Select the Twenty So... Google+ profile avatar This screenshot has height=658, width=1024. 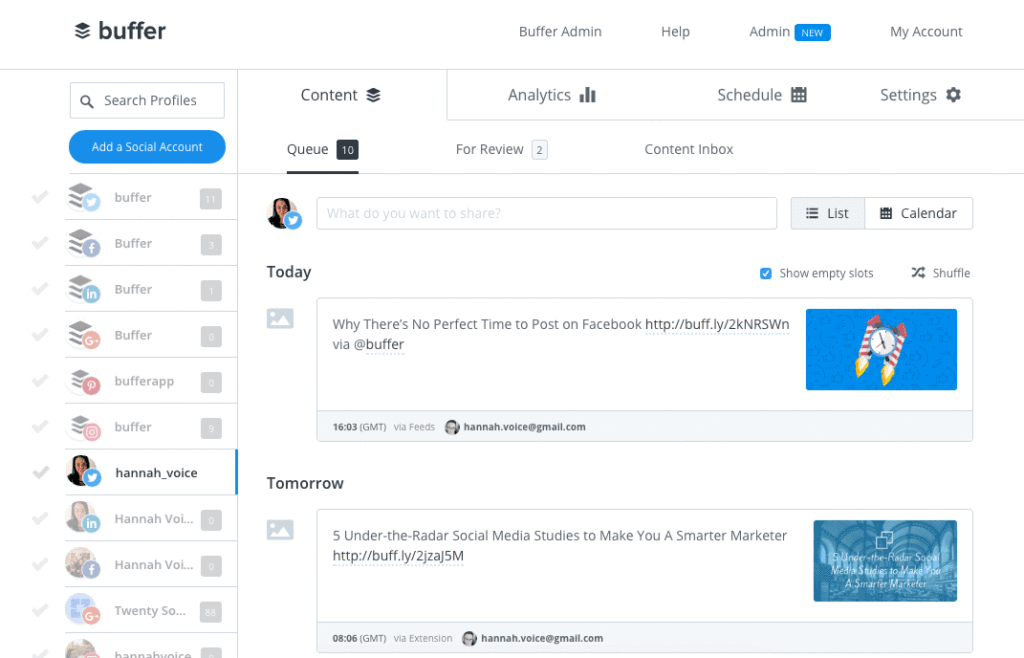82,609
